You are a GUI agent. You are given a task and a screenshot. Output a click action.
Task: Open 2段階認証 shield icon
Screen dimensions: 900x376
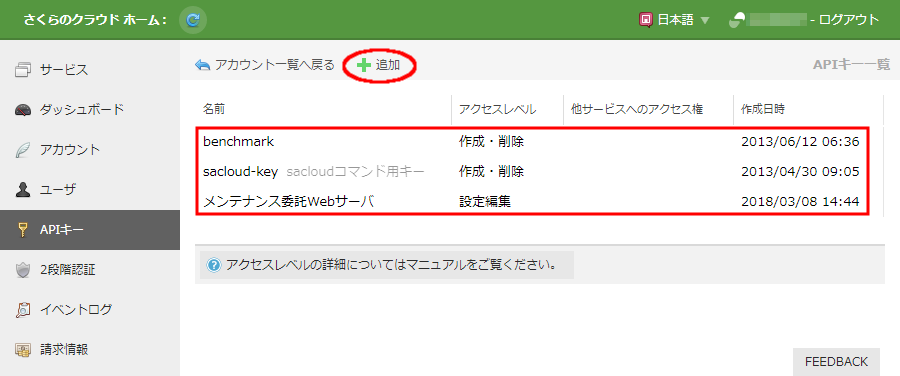click(x=22, y=270)
